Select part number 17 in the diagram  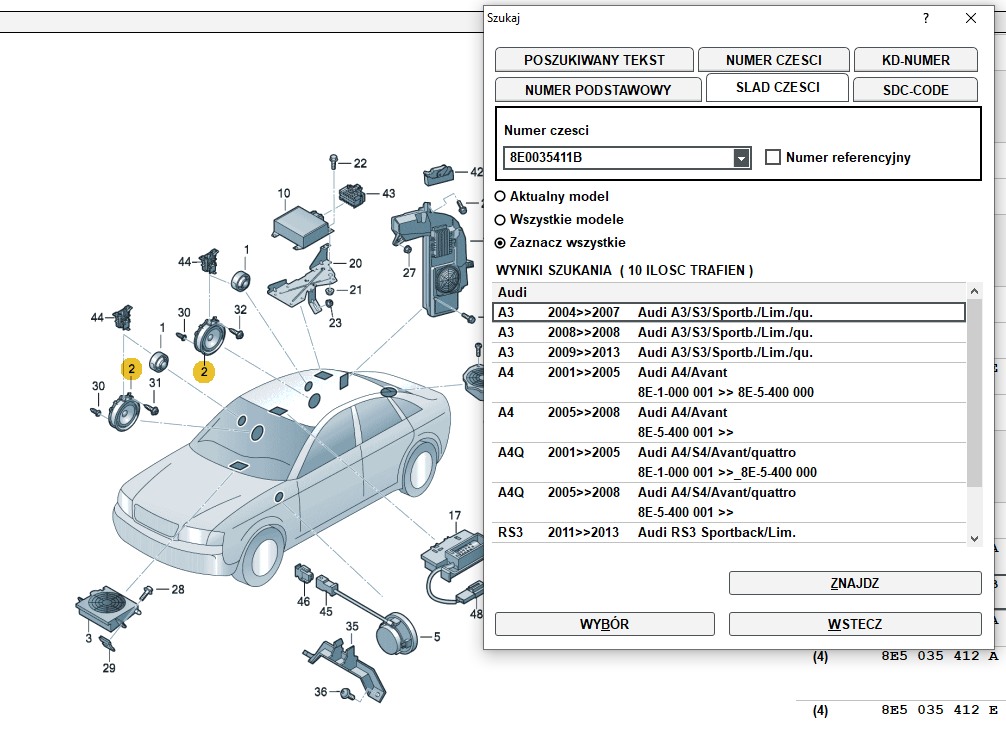tap(454, 515)
